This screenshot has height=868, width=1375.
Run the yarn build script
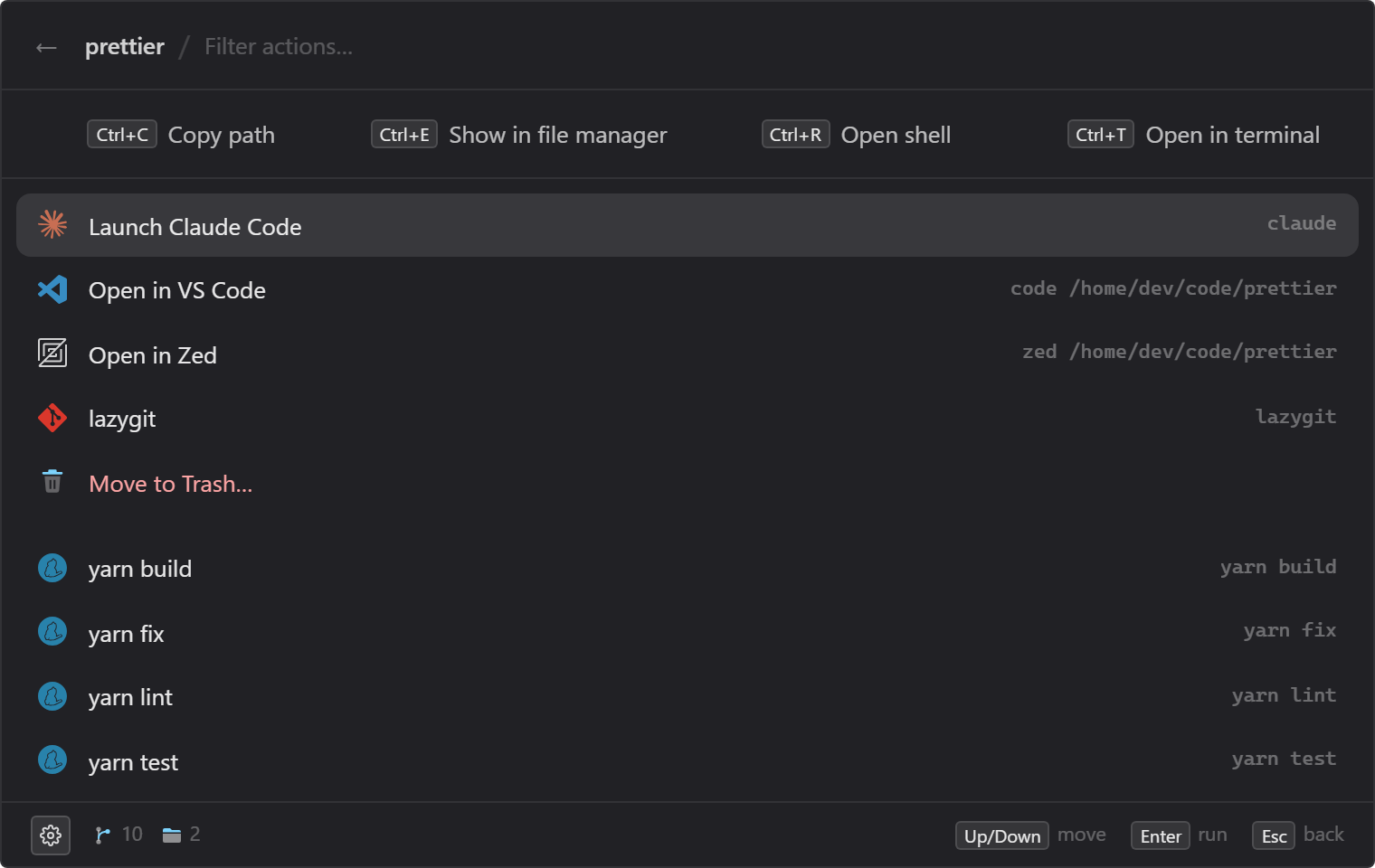click(687, 568)
